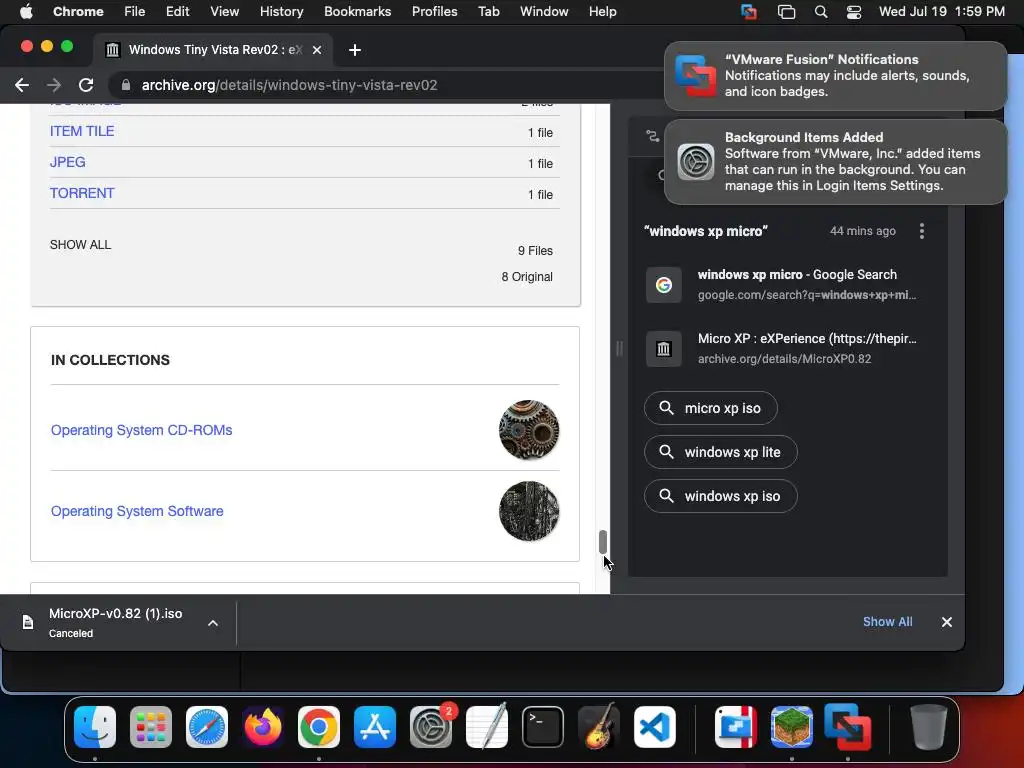This screenshot has width=1024, height=768.
Task: Reload the archive.org page
Action: point(86,85)
